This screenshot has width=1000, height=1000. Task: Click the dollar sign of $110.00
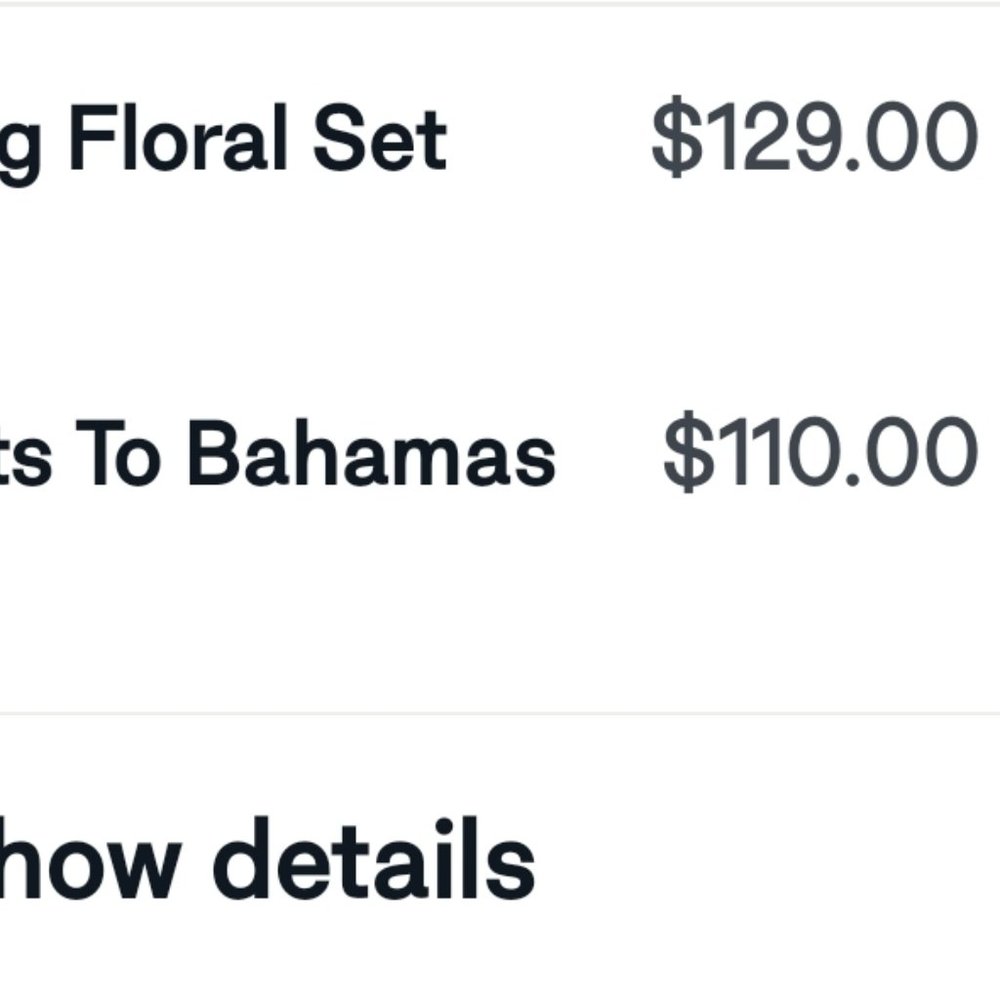tap(688, 455)
